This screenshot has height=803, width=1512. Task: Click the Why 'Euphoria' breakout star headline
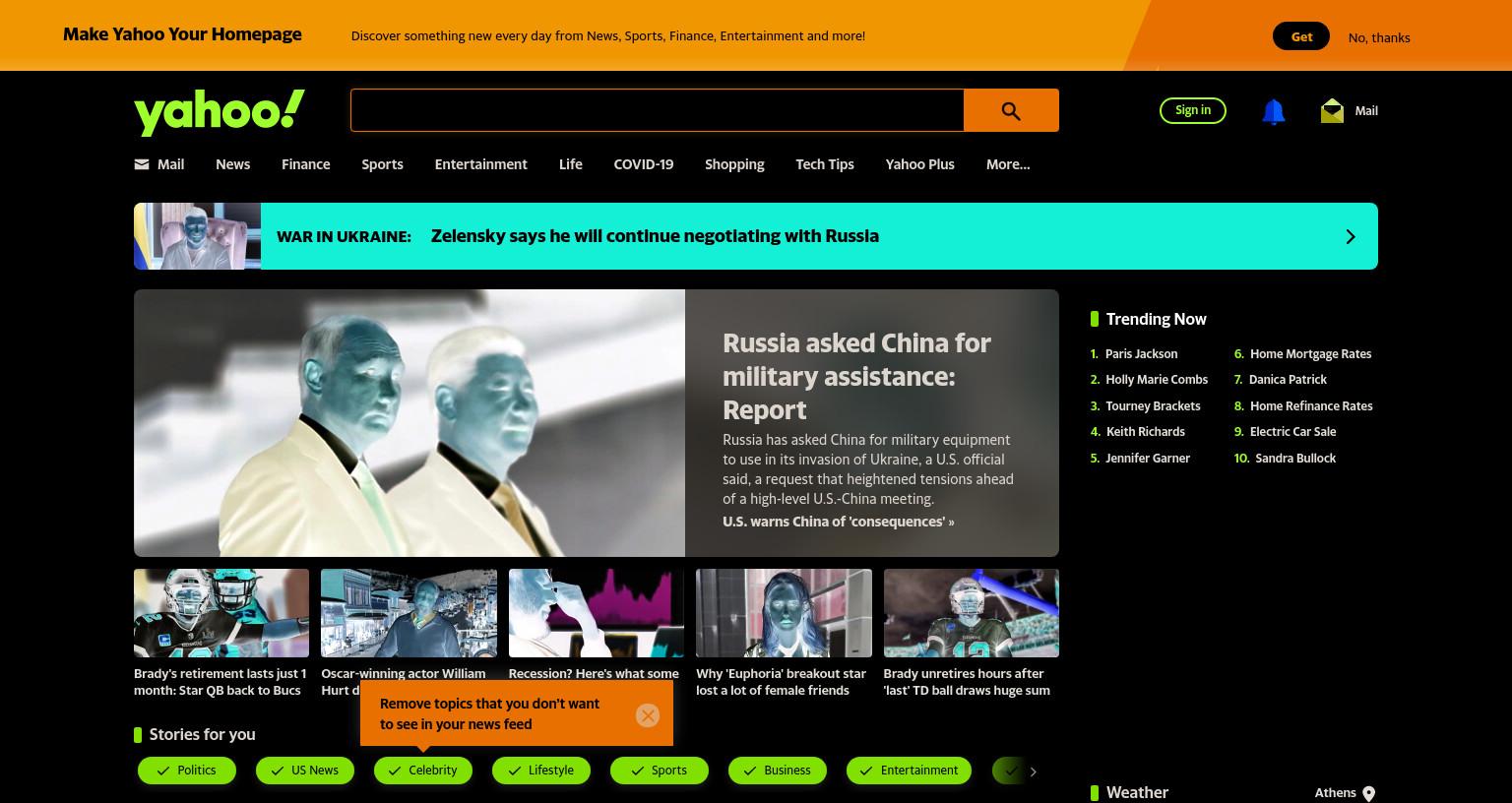click(782, 682)
